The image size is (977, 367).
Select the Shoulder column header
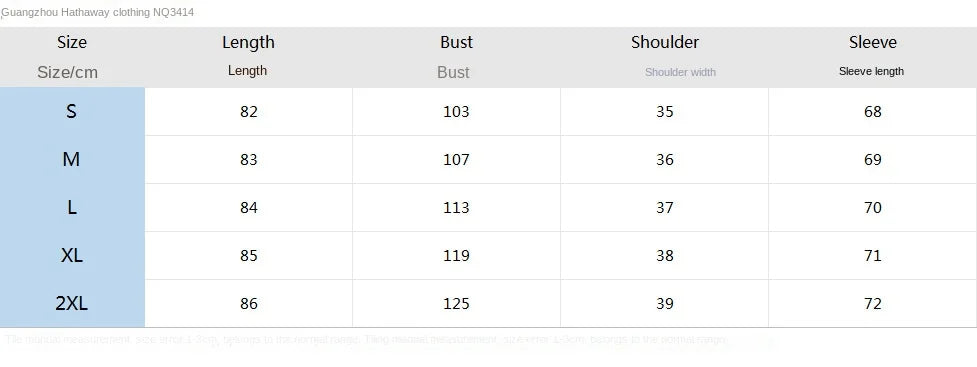point(664,42)
